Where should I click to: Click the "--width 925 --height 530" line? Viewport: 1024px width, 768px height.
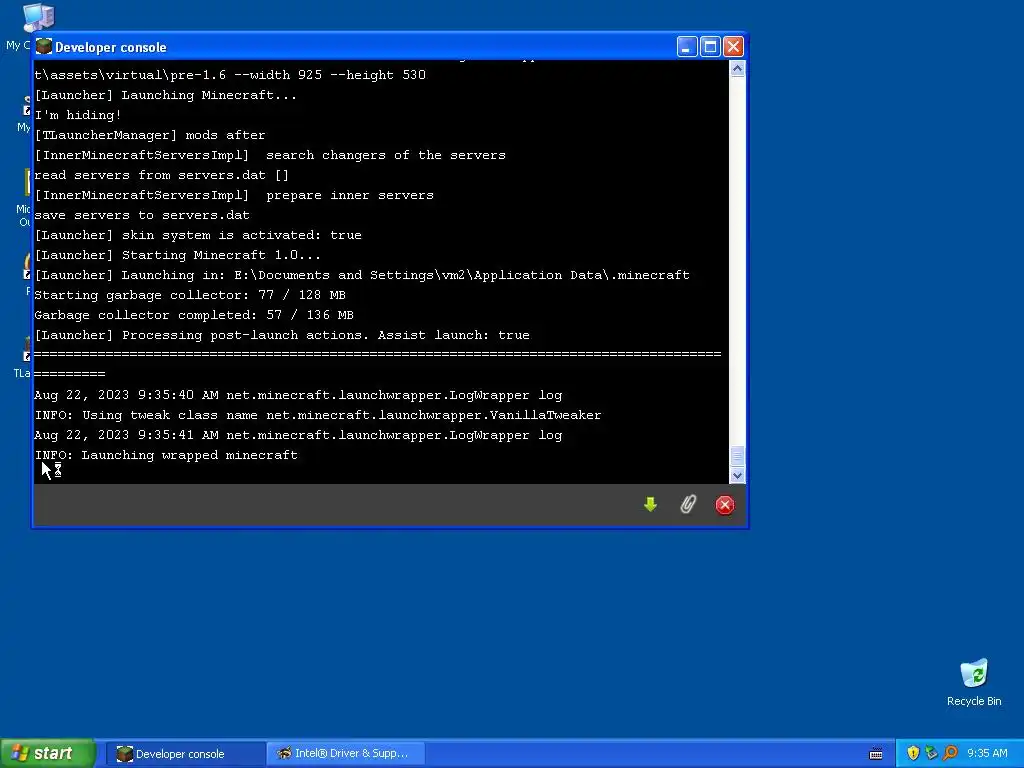pos(230,75)
